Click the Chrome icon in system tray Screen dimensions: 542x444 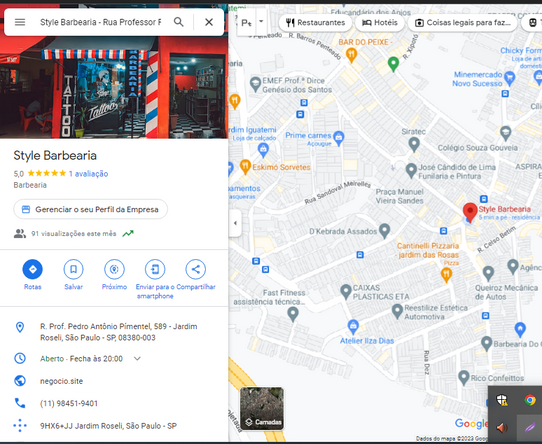[x=530, y=400]
